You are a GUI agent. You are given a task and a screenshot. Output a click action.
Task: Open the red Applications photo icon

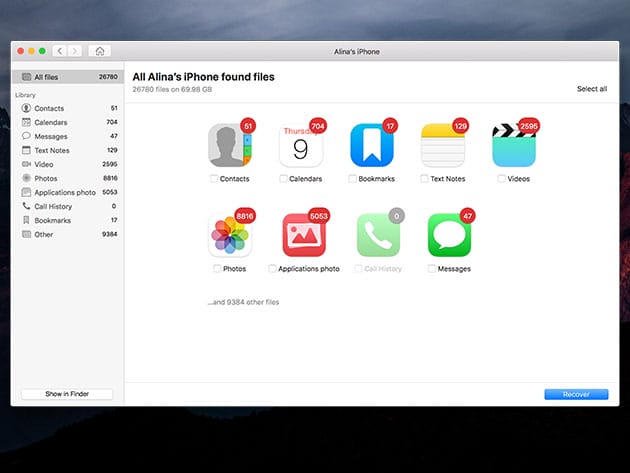pos(303,236)
